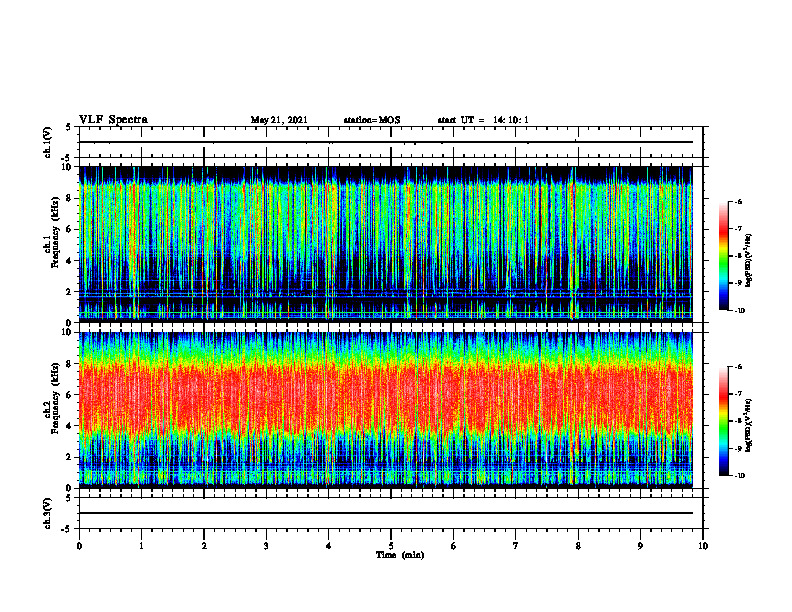
Task: Click the "-6" label on ch.2 color bar
Action: pyautogui.click(x=738, y=367)
